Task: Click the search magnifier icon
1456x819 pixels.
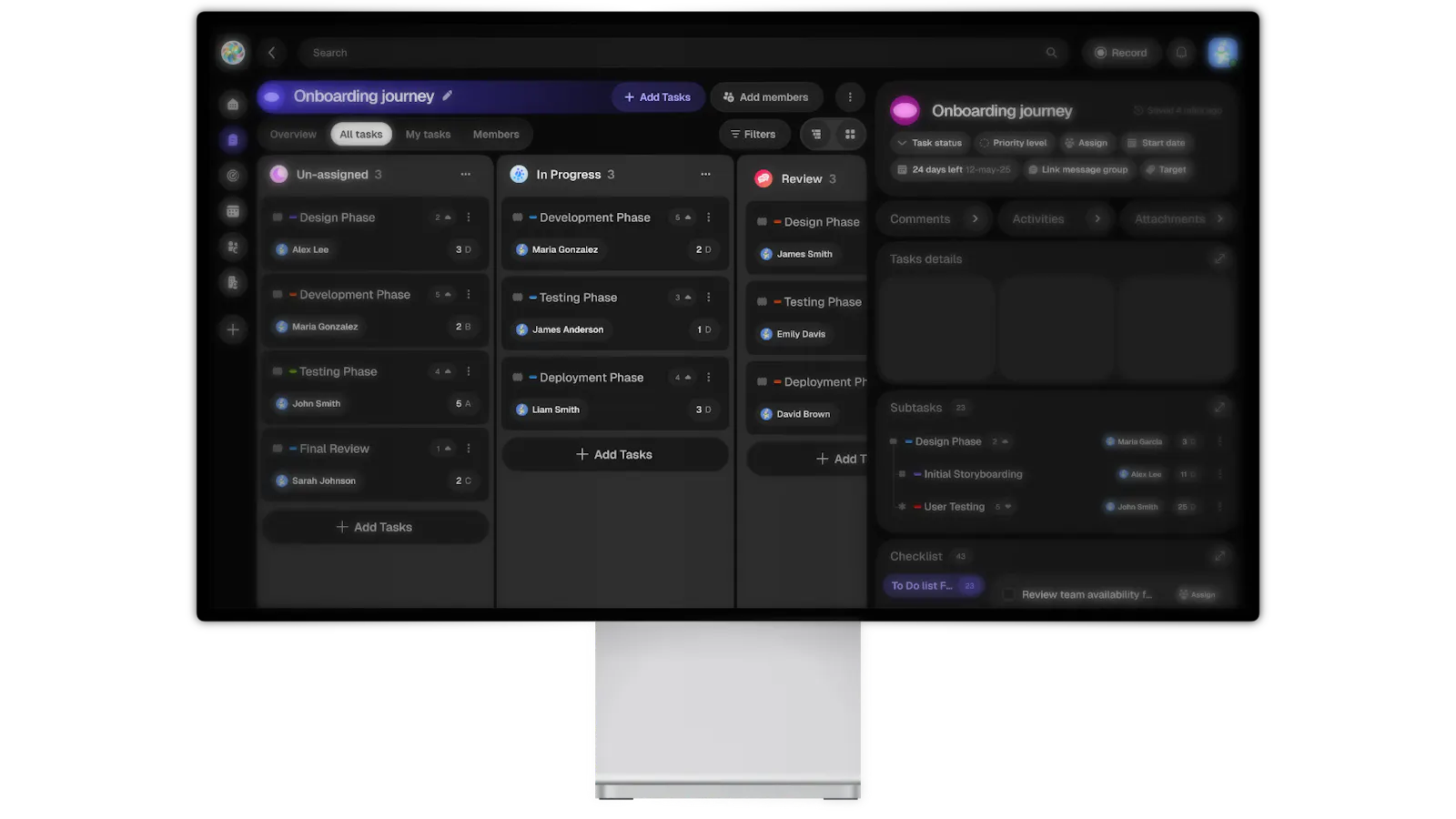Action: [1051, 53]
